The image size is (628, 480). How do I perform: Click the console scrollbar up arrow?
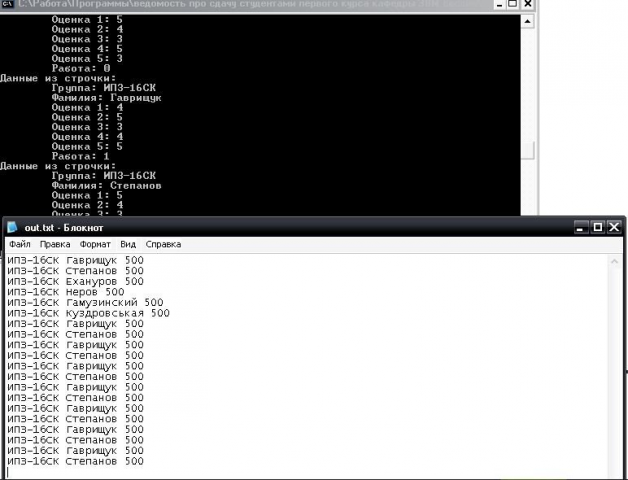(527, 21)
